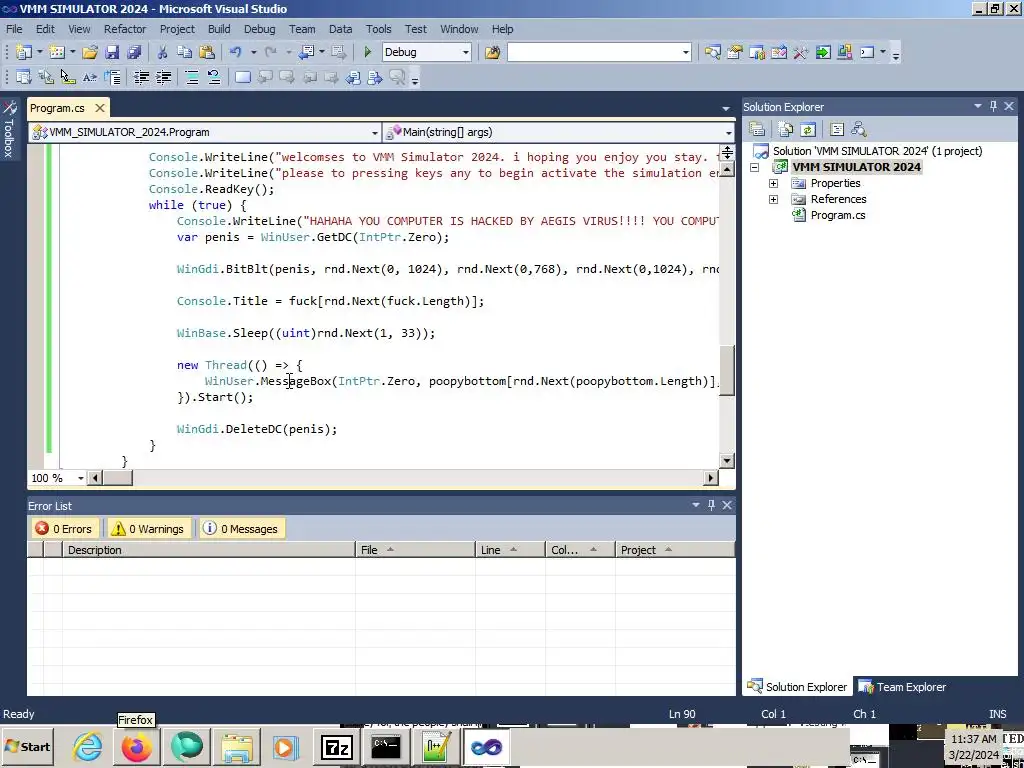
Task: Click the New Project toolbar icon
Action: [x=24, y=52]
